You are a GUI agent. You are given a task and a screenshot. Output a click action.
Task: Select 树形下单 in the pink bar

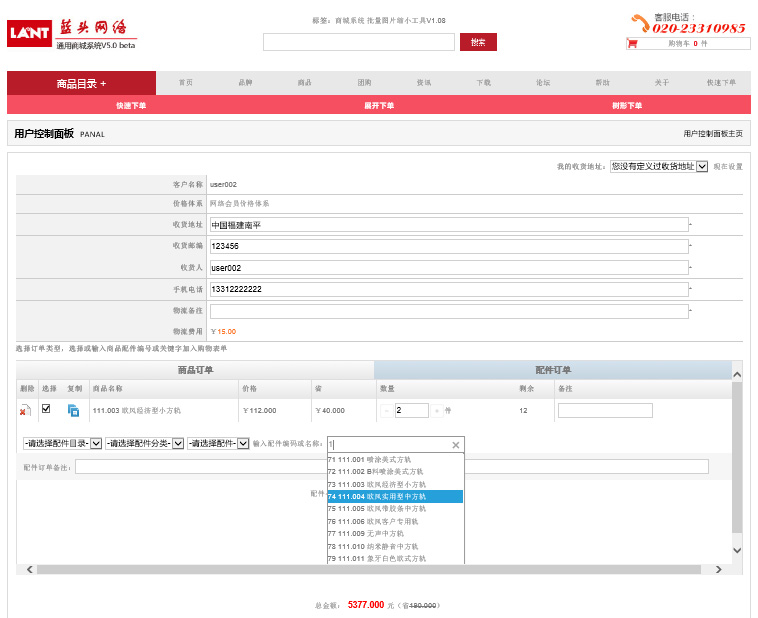[x=627, y=105]
